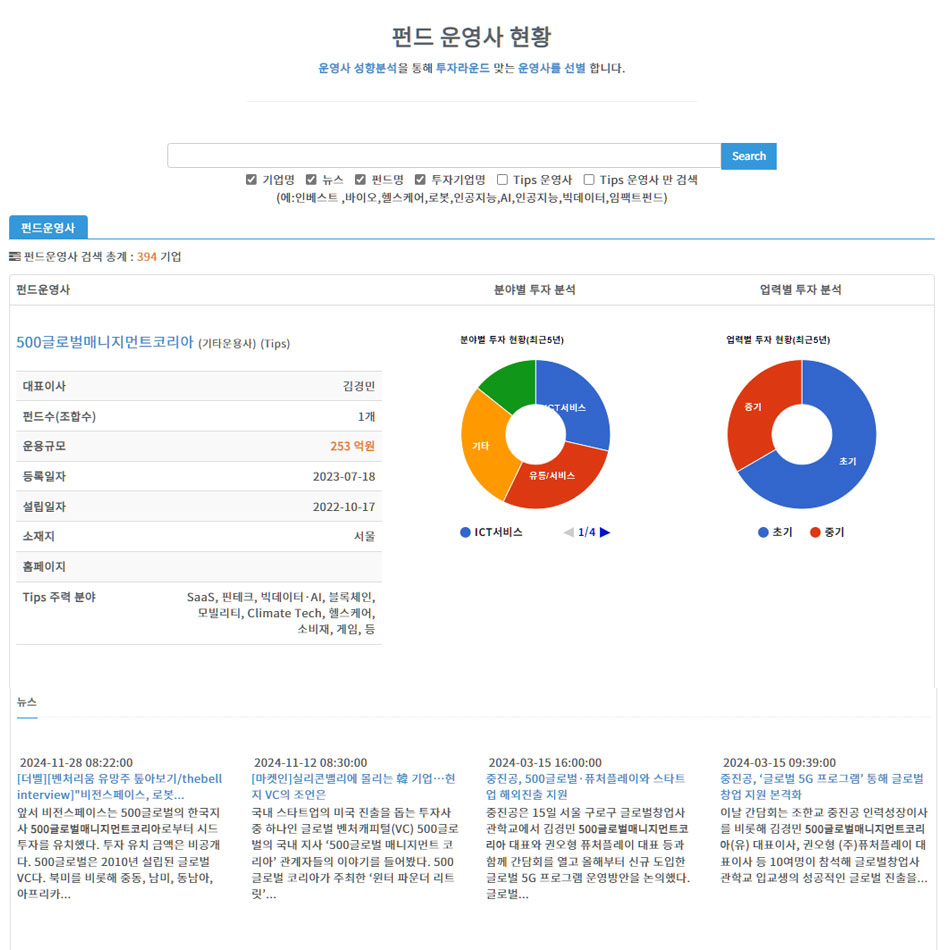Click the 2024-11-12 08:30:00 news timestamp
The width and height of the screenshot is (950, 950).
[x=310, y=763]
